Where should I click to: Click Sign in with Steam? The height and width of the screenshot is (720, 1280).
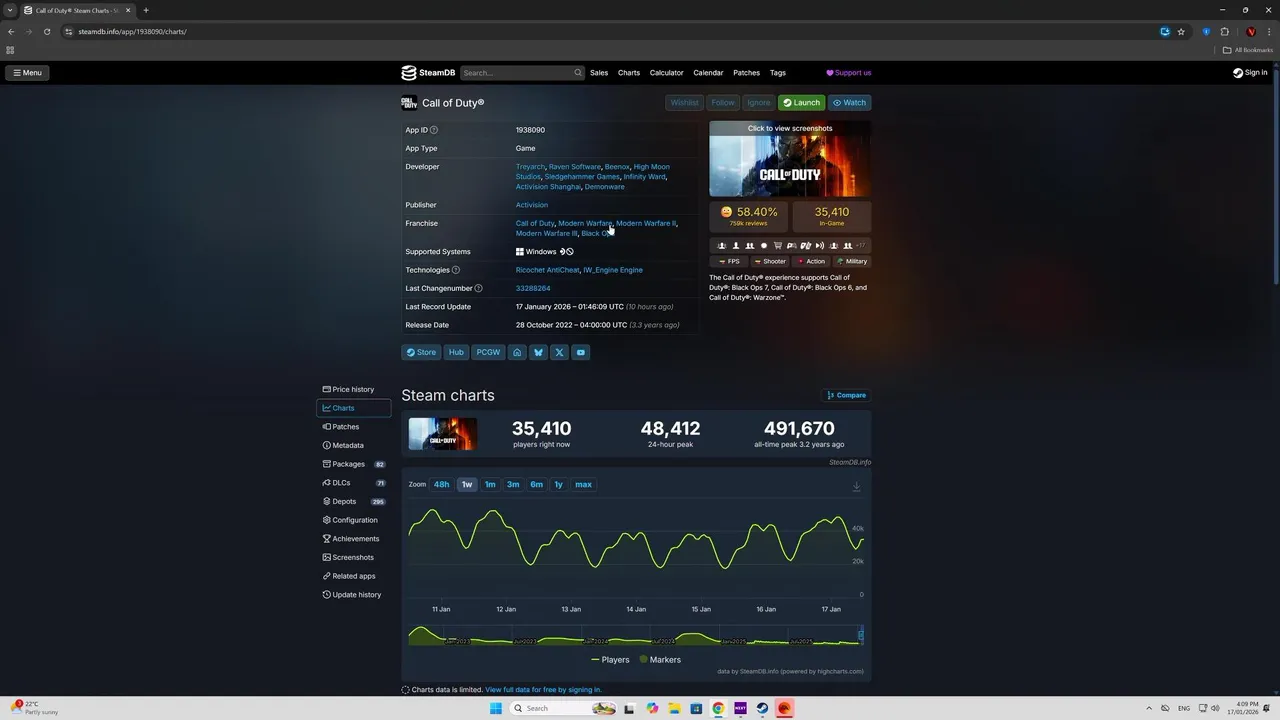pyautogui.click(x=1250, y=73)
